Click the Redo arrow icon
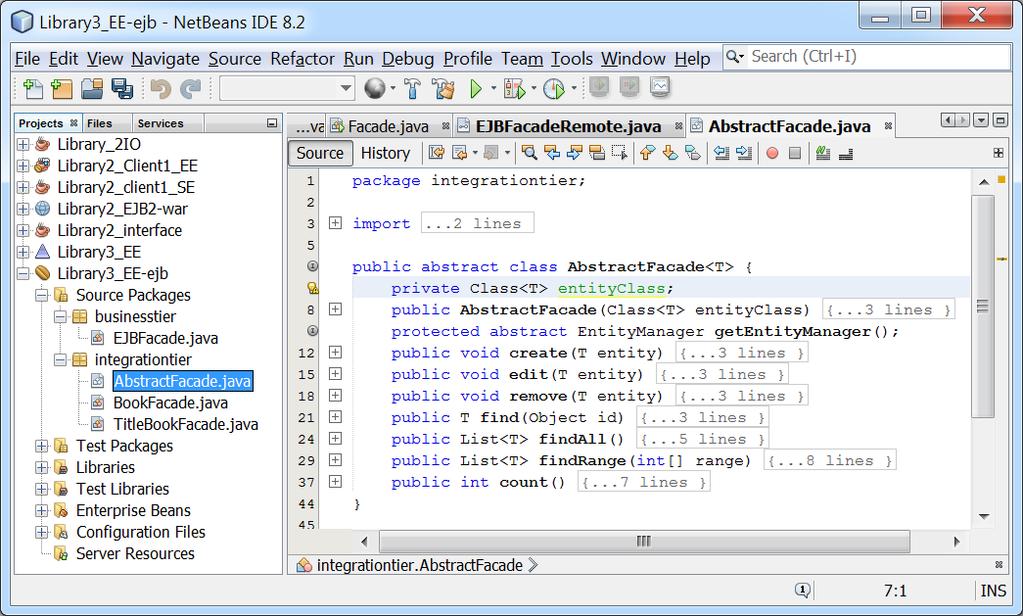This screenshot has width=1023, height=616. pyautogui.click(x=191, y=88)
